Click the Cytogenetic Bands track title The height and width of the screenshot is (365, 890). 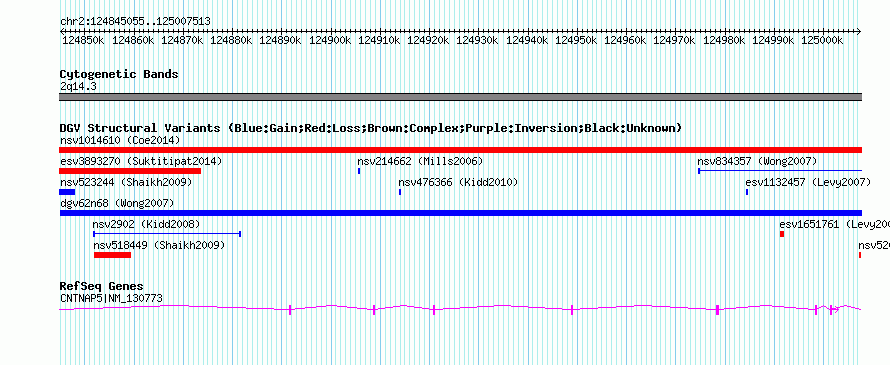click(119, 74)
